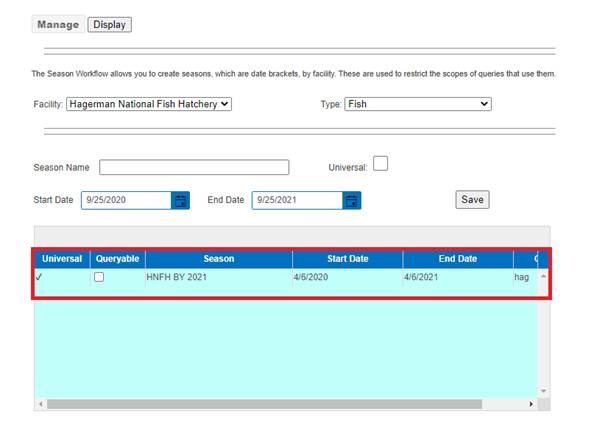
Task: Click the Queryable column header
Action: [x=117, y=258]
